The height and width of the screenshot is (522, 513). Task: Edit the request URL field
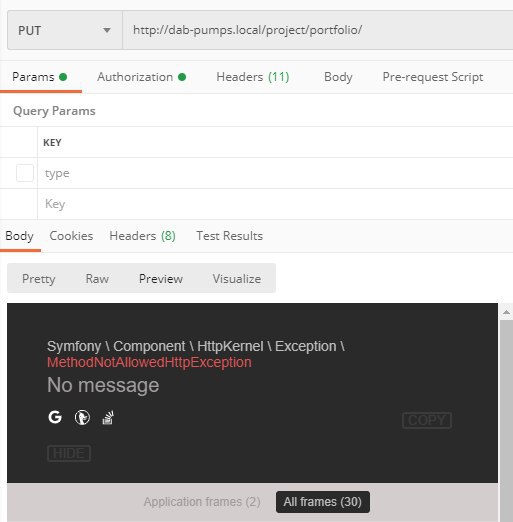tap(318, 30)
